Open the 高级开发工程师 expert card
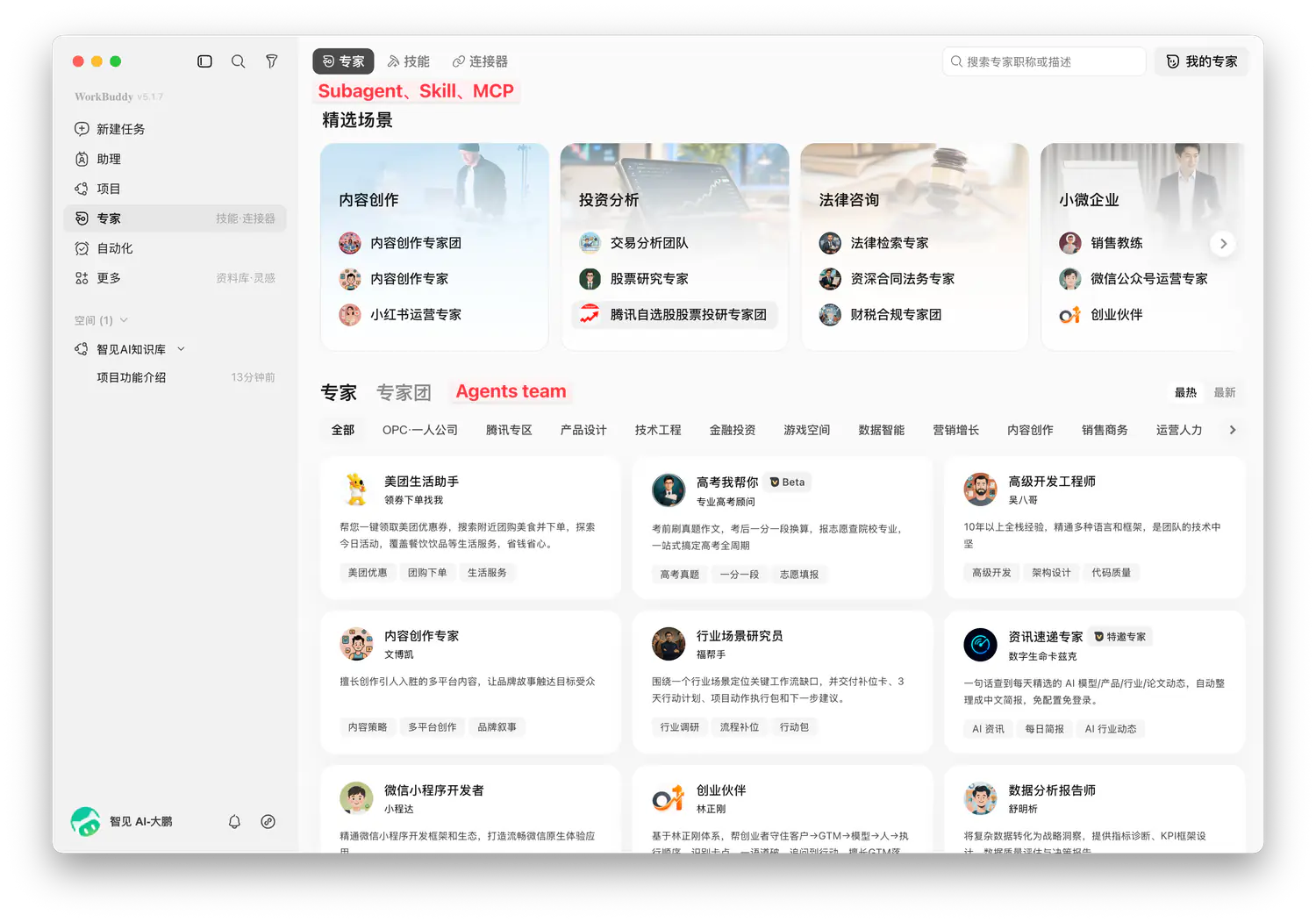 pos(1095,528)
